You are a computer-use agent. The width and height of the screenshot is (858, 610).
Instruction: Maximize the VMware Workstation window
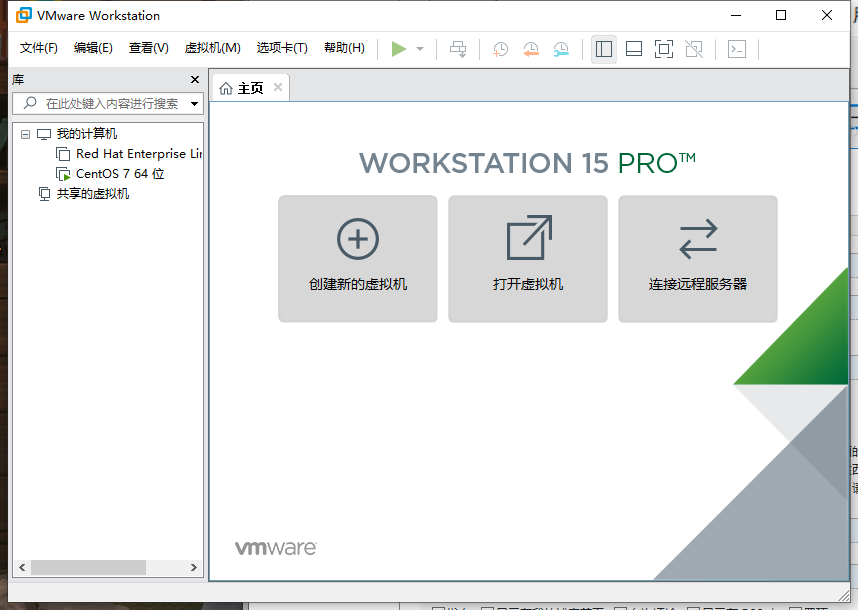pyautogui.click(x=781, y=15)
